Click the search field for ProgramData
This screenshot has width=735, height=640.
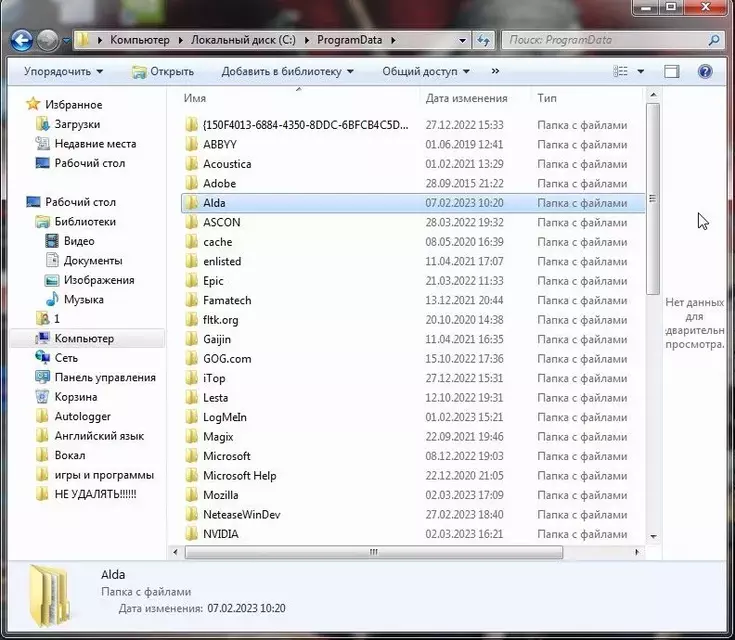click(x=605, y=40)
